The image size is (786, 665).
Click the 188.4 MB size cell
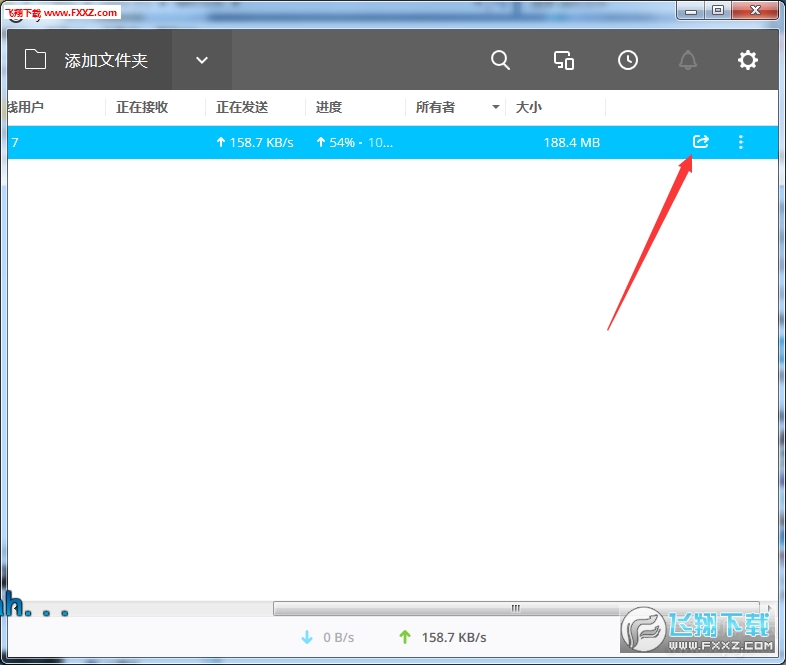(x=571, y=143)
